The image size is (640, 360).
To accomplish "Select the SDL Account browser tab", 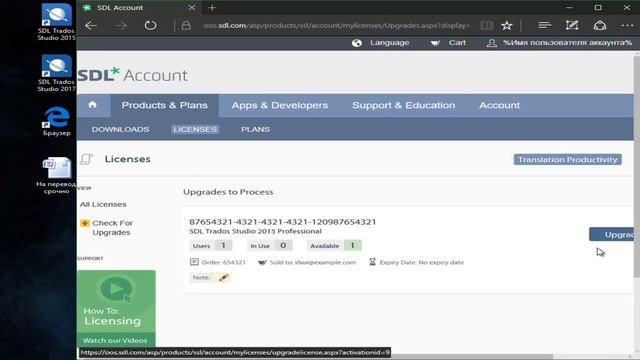I will click(139, 8).
